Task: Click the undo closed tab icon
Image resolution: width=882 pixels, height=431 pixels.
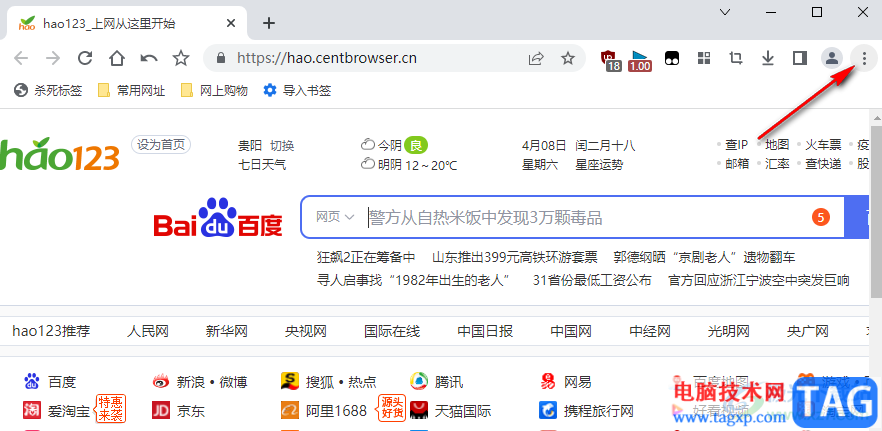Action: 148,58
